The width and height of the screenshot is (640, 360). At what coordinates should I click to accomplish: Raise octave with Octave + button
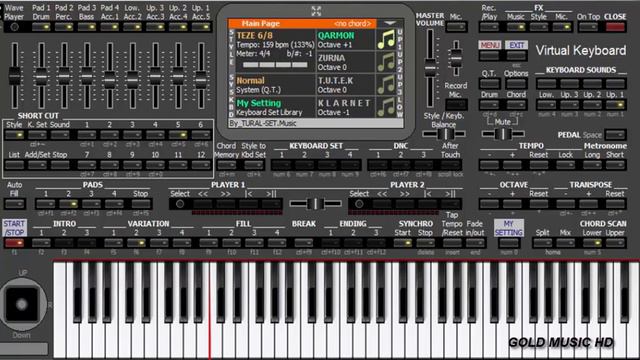(x=512, y=203)
